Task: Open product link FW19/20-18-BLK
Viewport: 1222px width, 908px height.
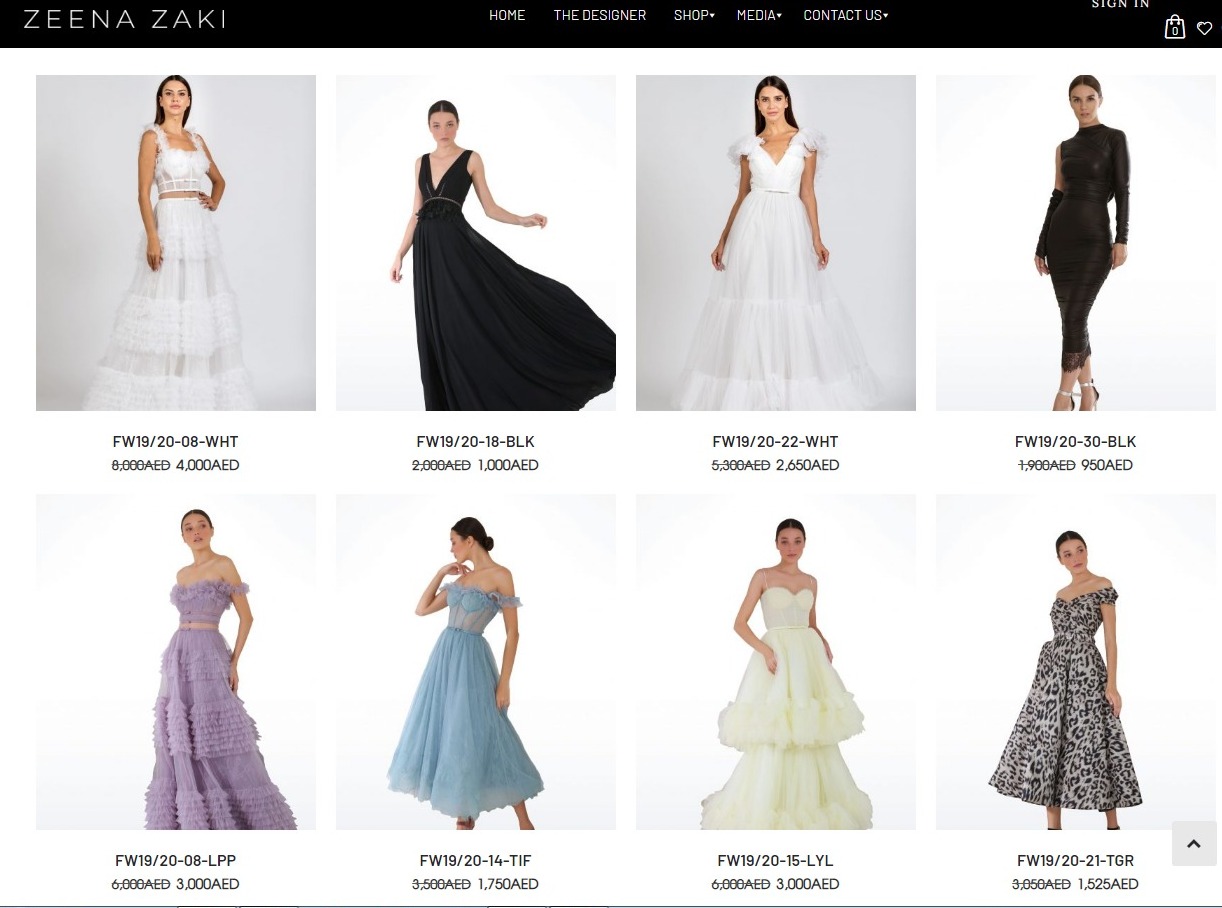Action: pyautogui.click(x=476, y=441)
